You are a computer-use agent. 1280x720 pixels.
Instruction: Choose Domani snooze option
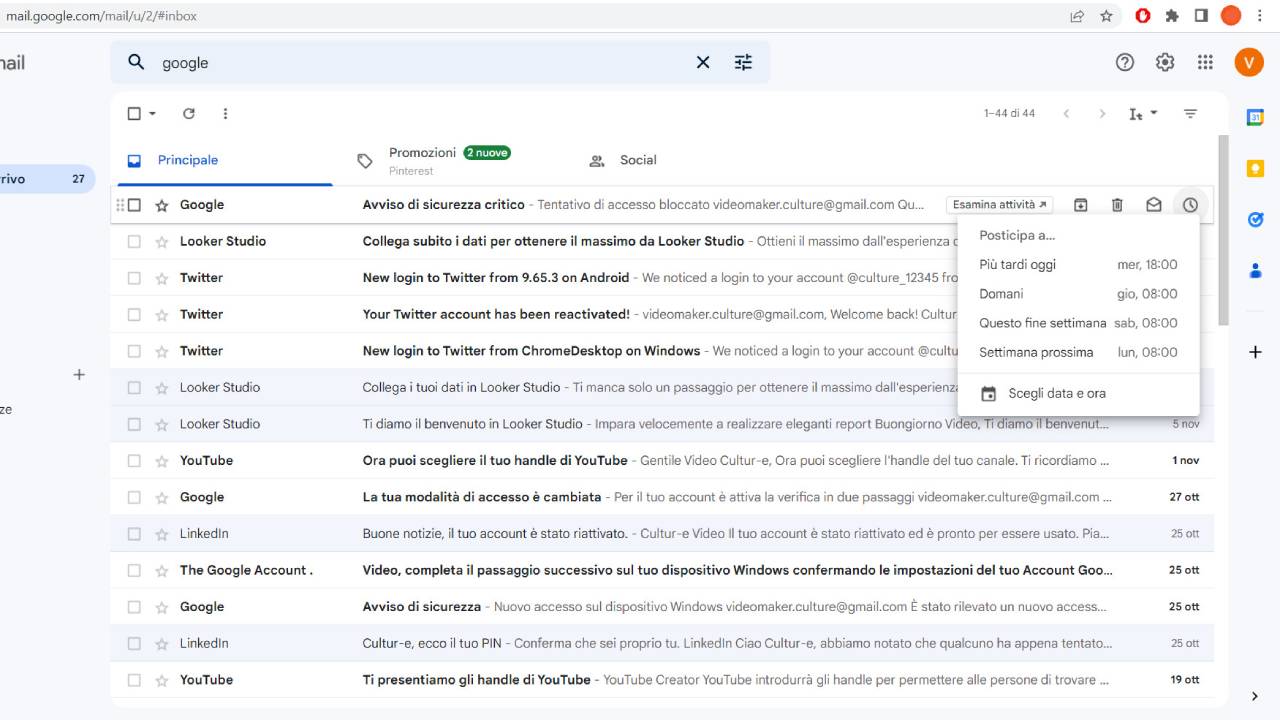[1078, 294]
